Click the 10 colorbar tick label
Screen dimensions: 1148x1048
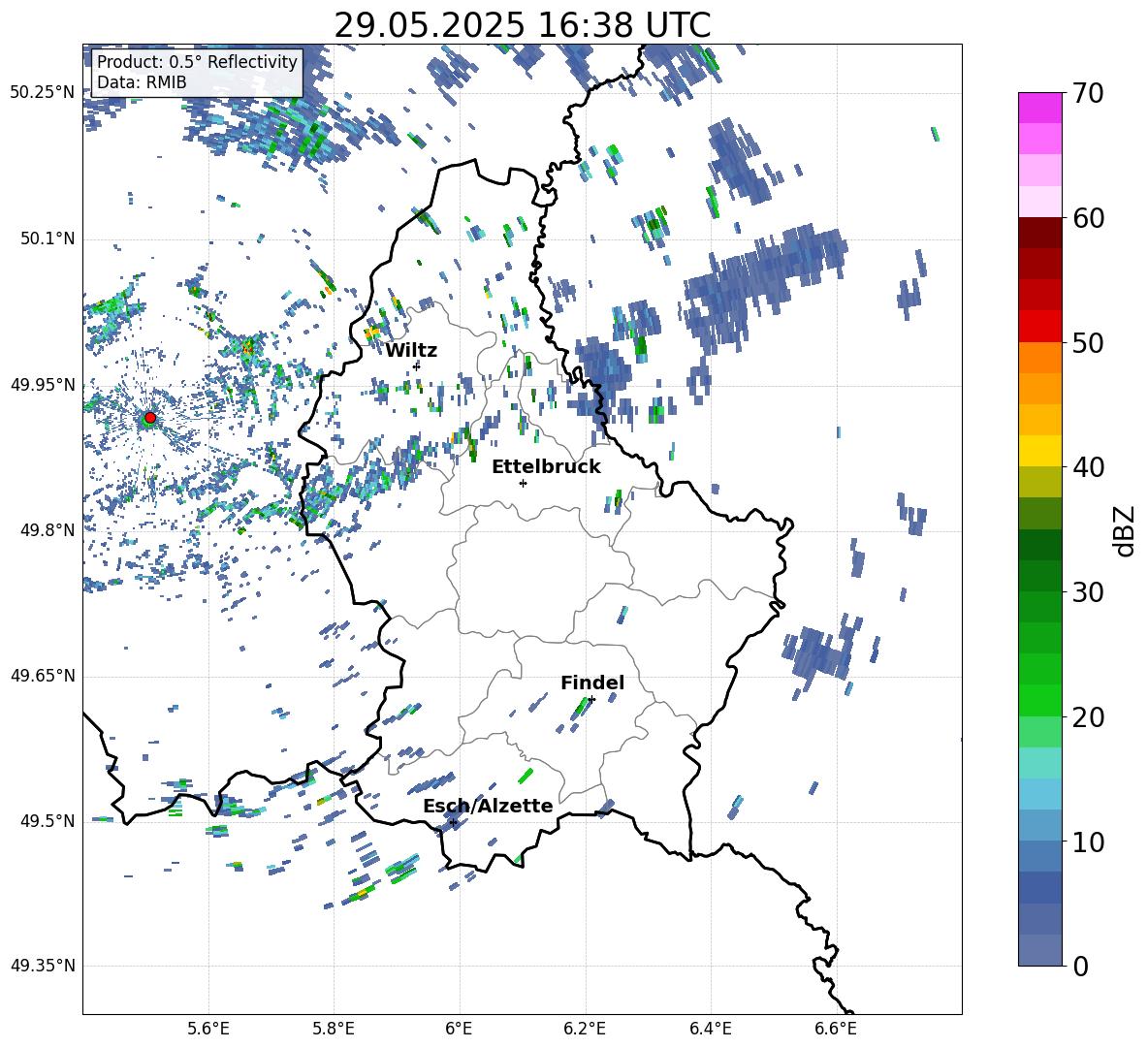click(1089, 842)
